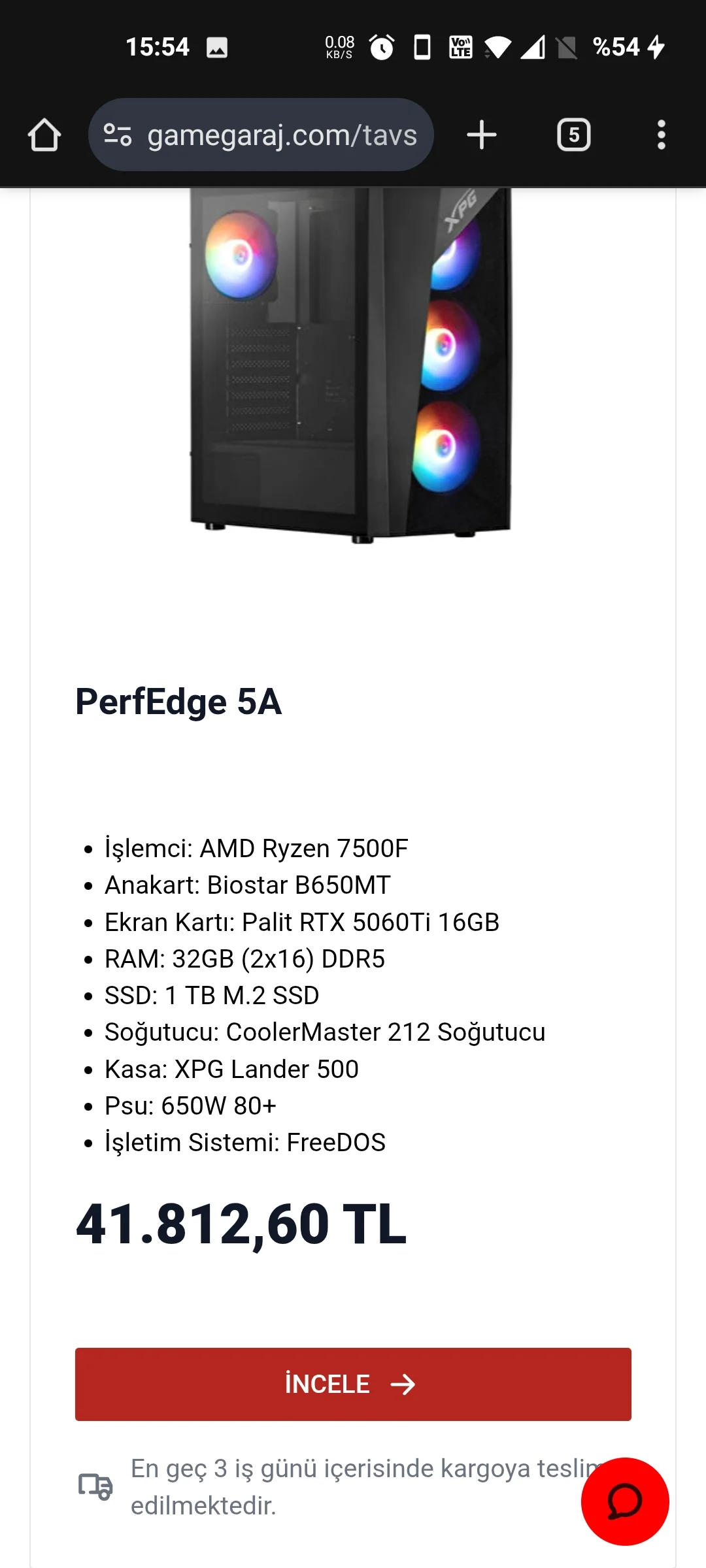Open the PerfEdge 5A product title
The image size is (706, 1568).
[178, 702]
